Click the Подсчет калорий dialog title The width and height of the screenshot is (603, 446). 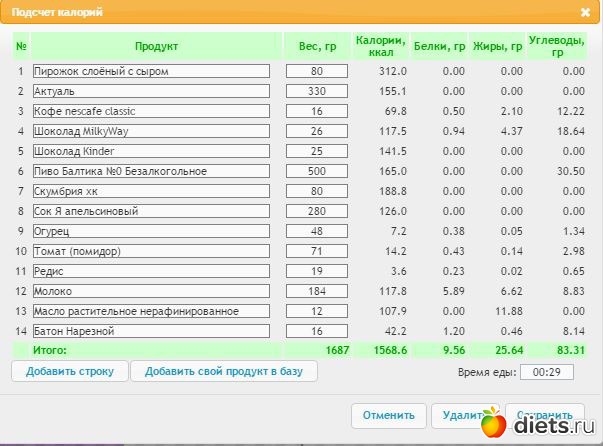(57, 12)
